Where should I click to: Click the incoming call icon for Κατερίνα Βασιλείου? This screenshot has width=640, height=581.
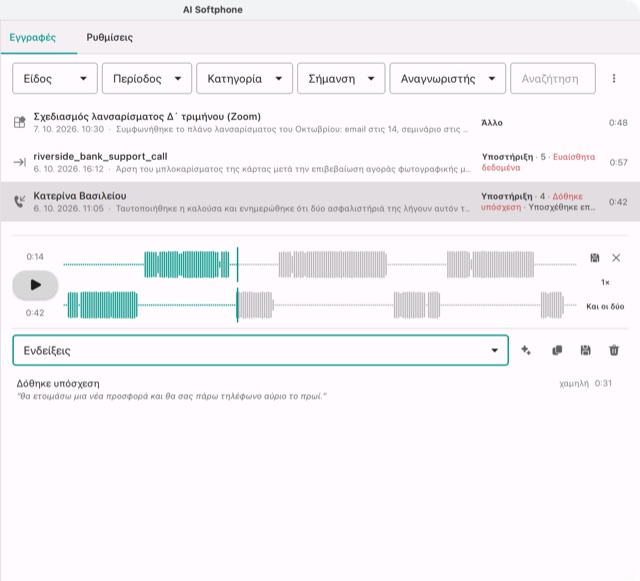click(20, 201)
